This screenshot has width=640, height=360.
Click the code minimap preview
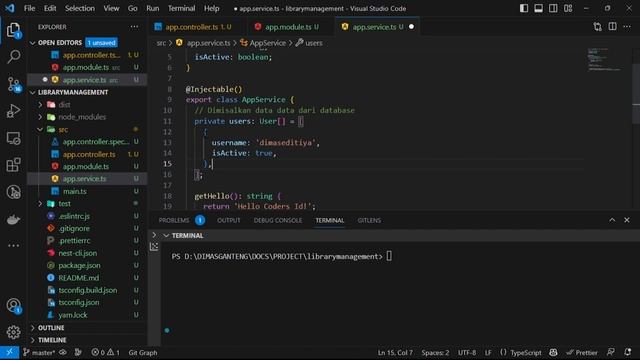(604, 60)
